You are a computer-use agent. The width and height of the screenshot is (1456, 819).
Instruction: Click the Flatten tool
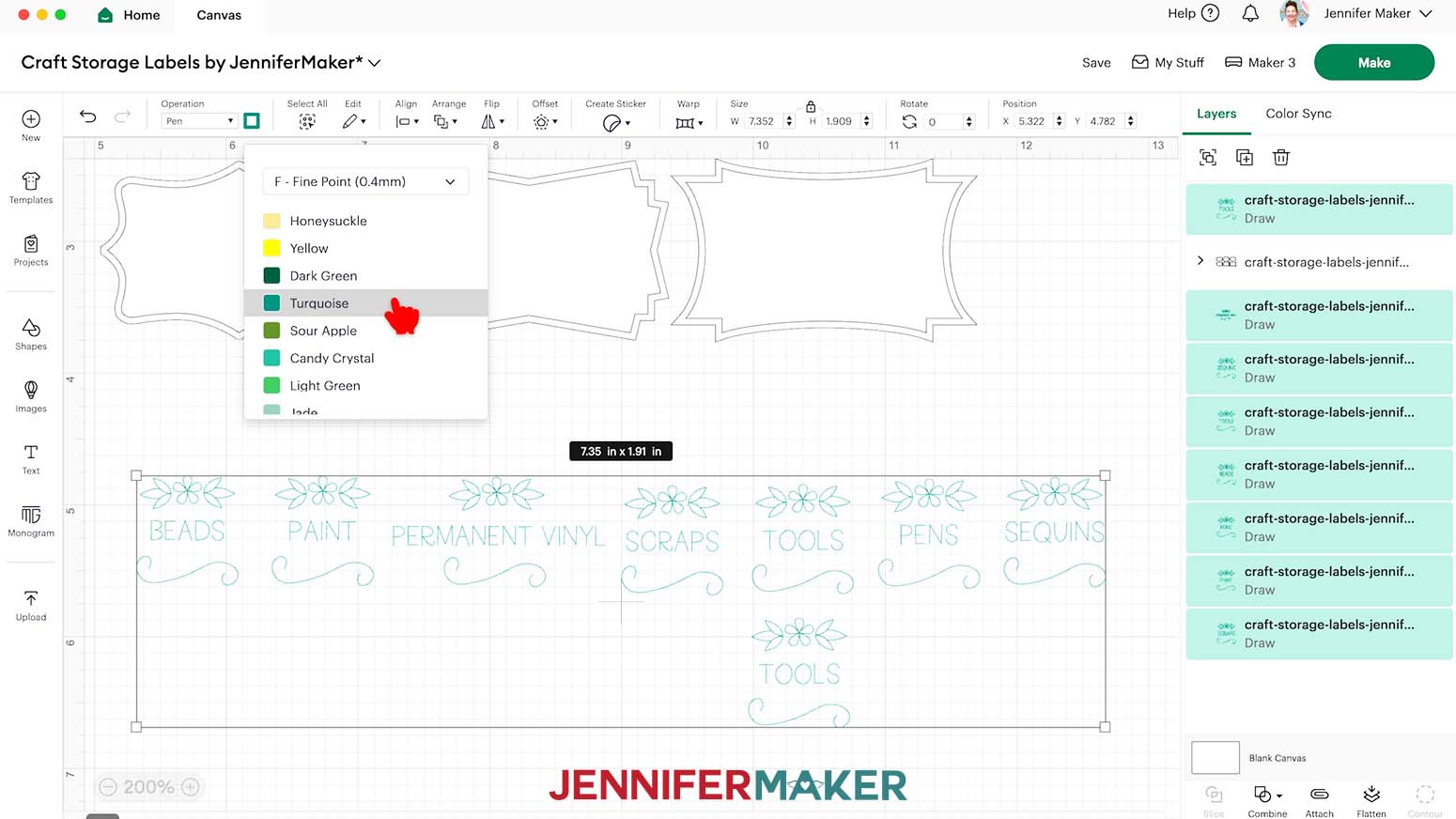[1371, 801]
